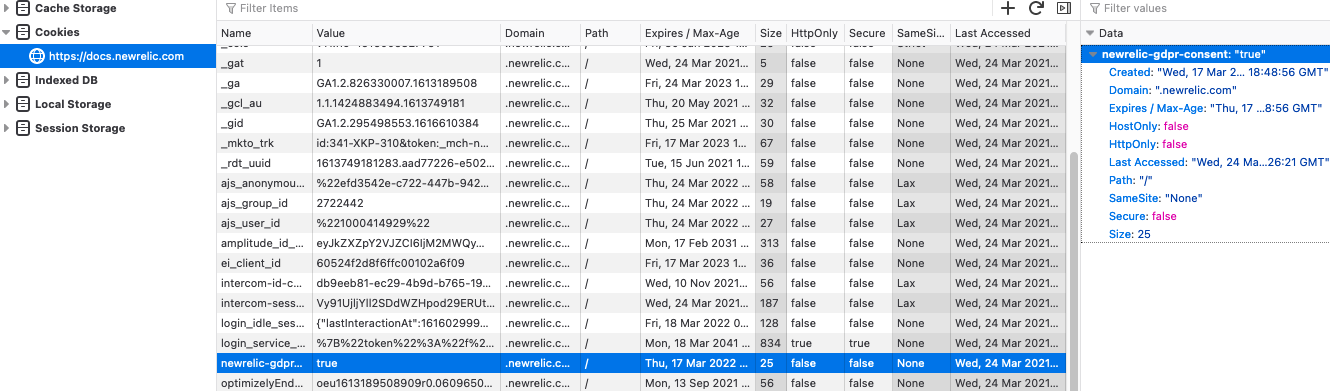Select the _mkto_trk cookie row
The image size is (1330, 391).
point(641,143)
